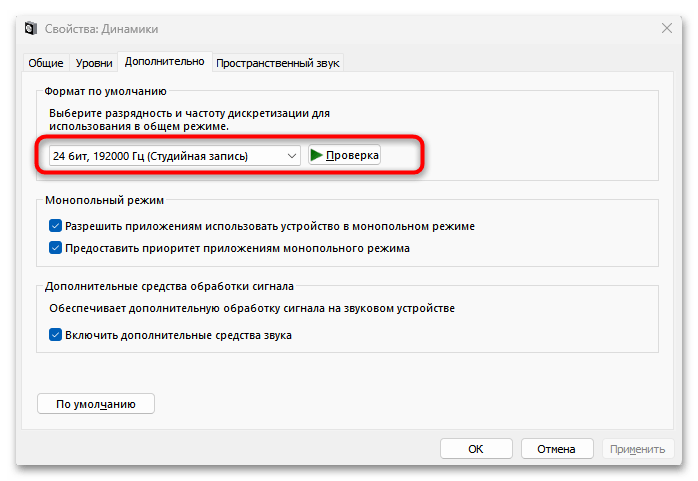Click the По умолчанию button
698x481 pixels.
click(x=96, y=404)
